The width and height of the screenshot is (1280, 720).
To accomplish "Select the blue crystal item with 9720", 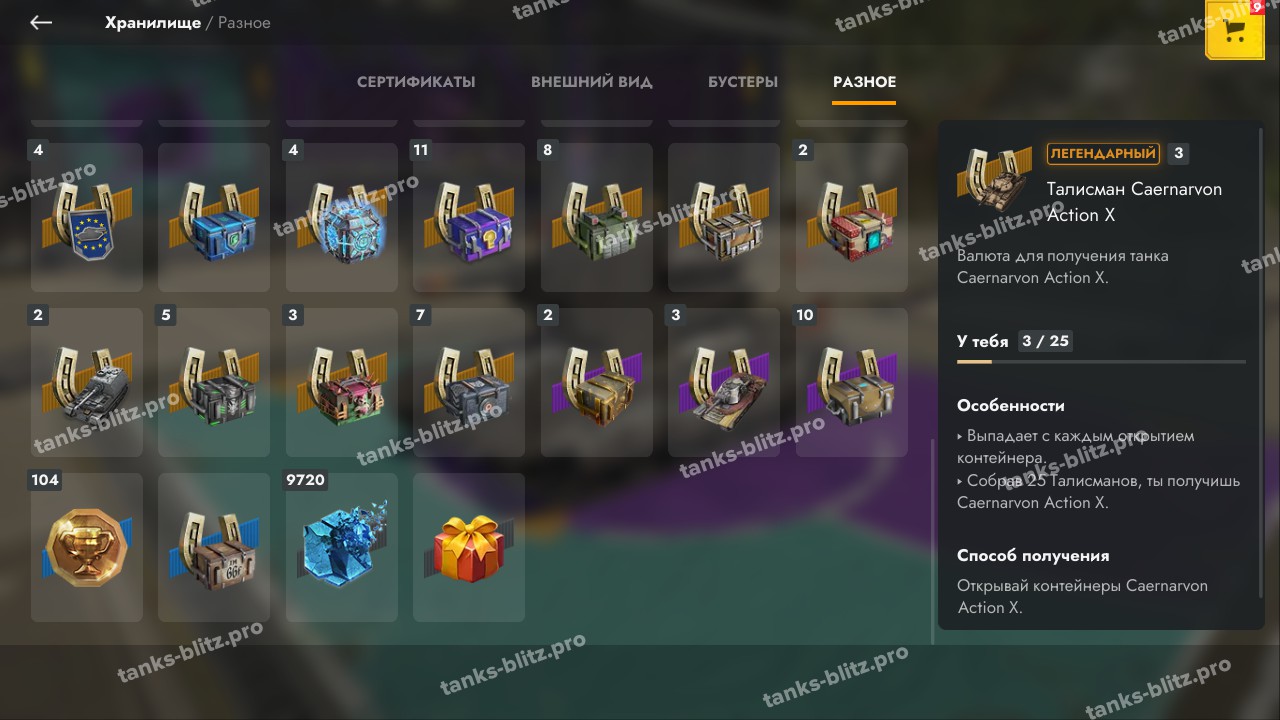I will [342, 547].
